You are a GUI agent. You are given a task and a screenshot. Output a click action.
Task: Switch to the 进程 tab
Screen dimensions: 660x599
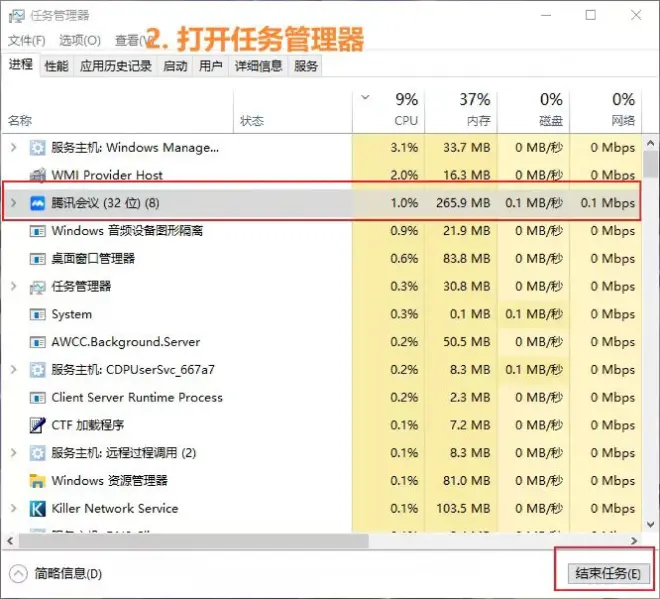click(x=21, y=64)
